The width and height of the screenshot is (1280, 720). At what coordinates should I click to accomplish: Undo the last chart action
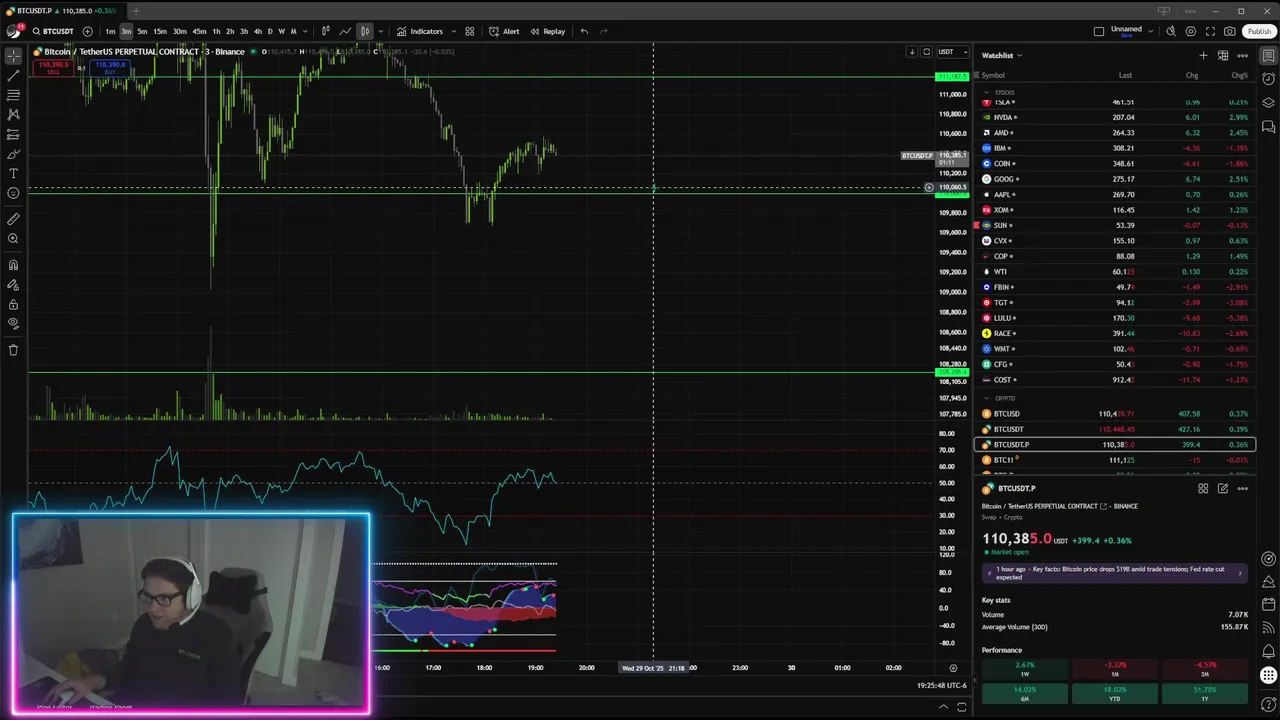coord(584,31)
